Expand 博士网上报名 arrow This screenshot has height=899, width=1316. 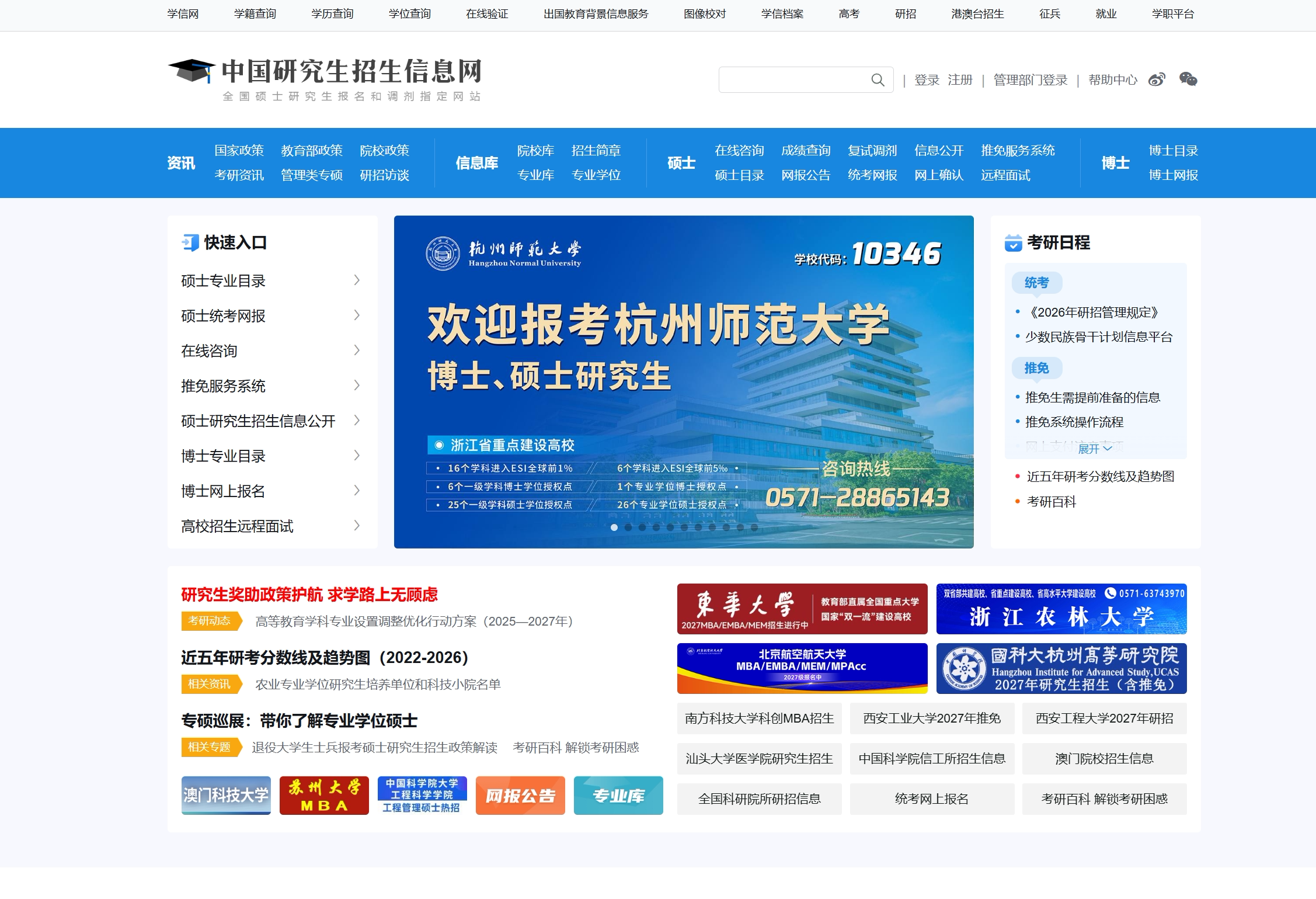coord(357,491)
